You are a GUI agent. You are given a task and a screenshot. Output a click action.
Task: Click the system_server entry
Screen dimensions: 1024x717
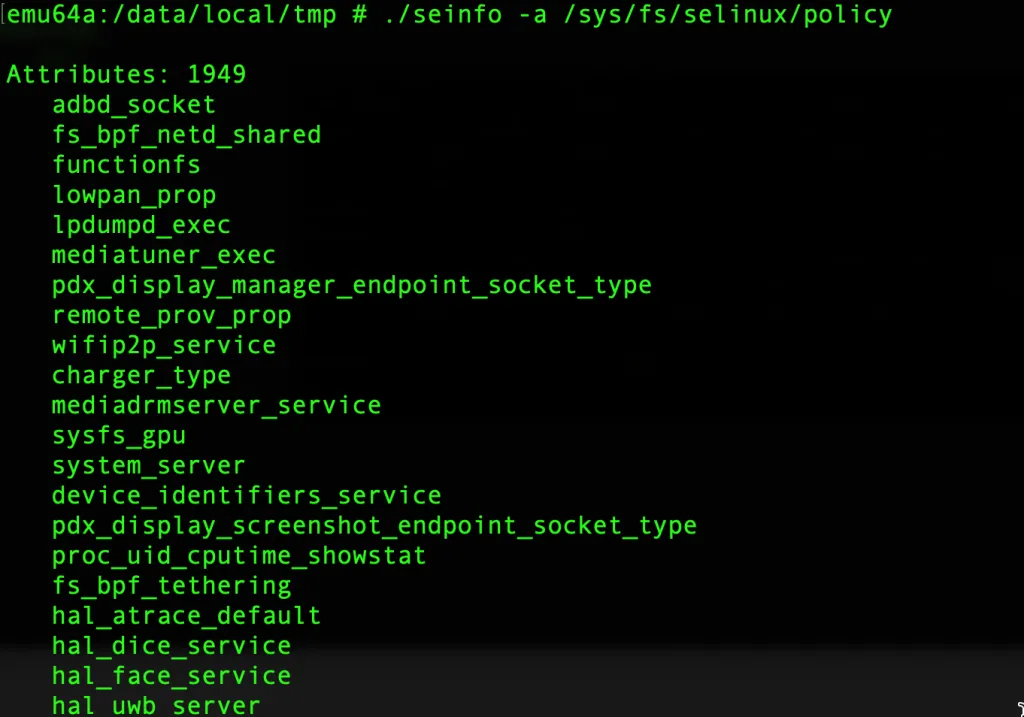148,465
